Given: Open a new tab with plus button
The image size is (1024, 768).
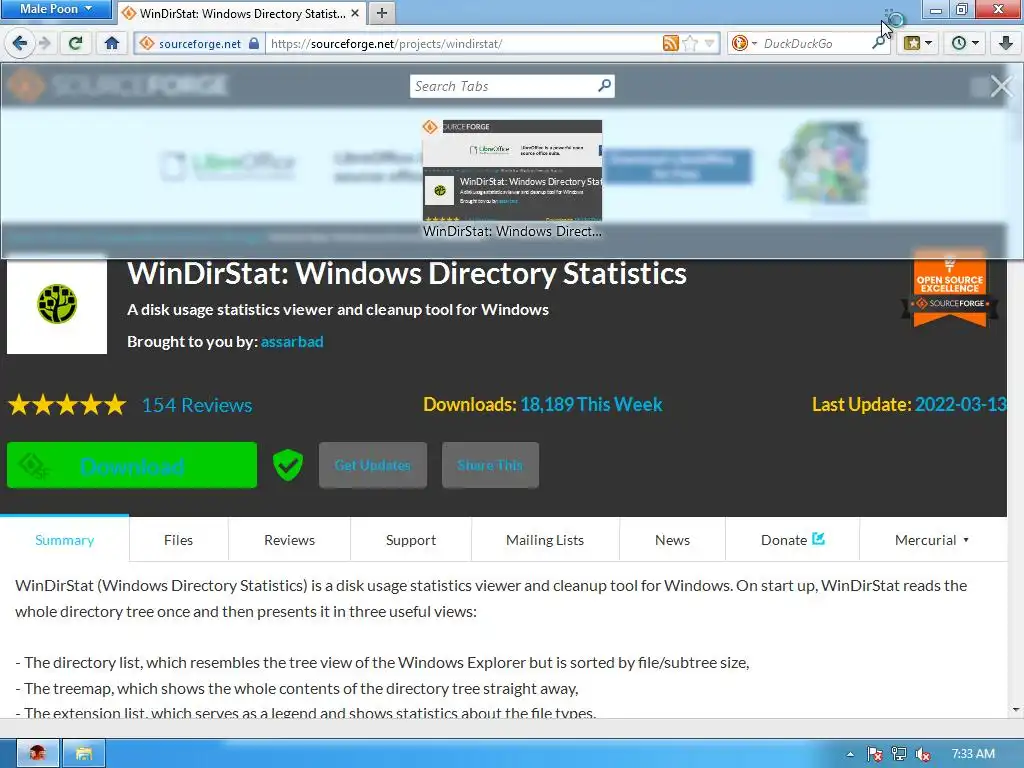Looking at the screenshot, I should coord(382,13).
